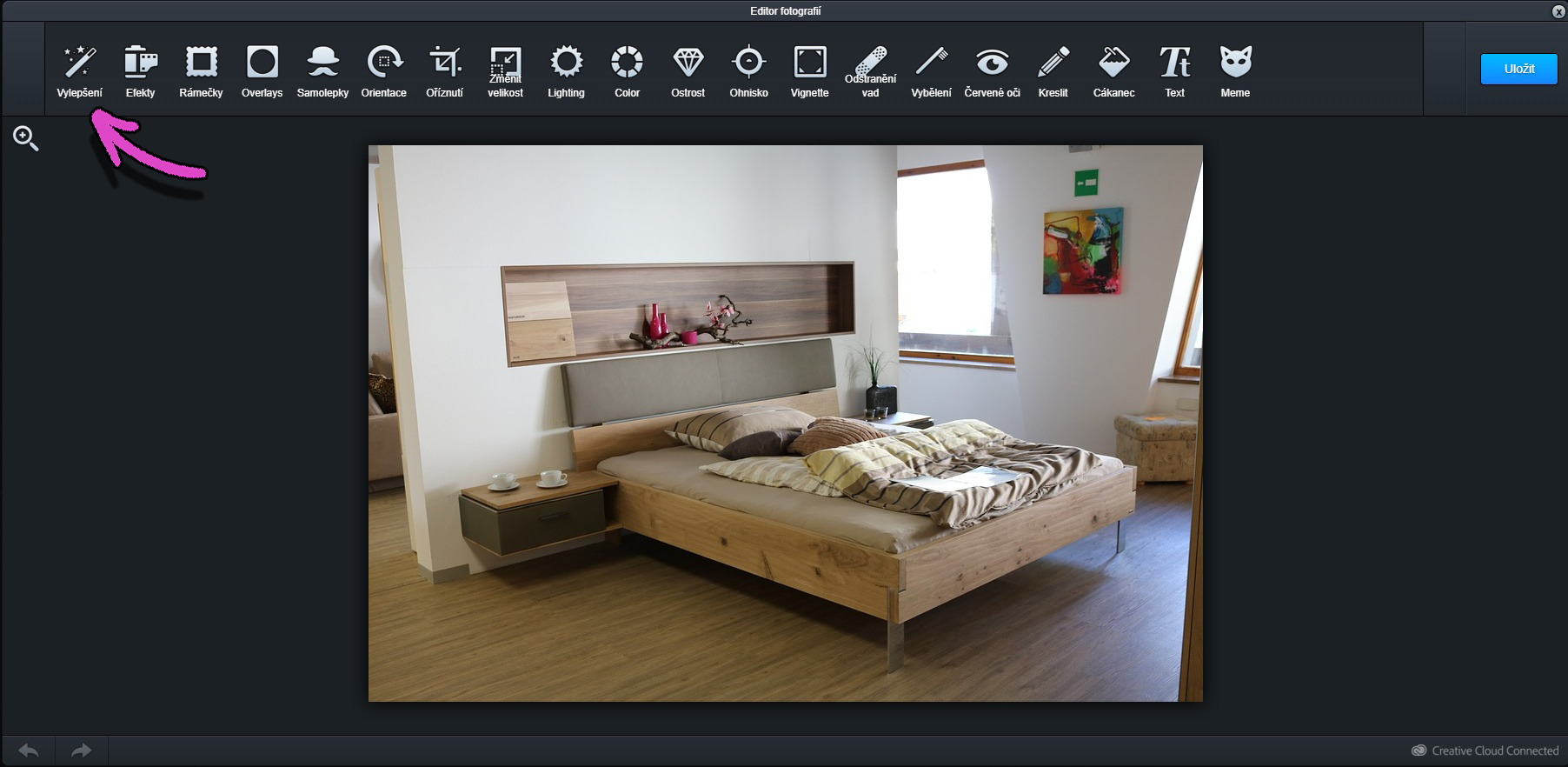The width and height of the screenshot is (1568, 767).
Task: Select the Oříznutí crop tool
Action: coord(444,71)
